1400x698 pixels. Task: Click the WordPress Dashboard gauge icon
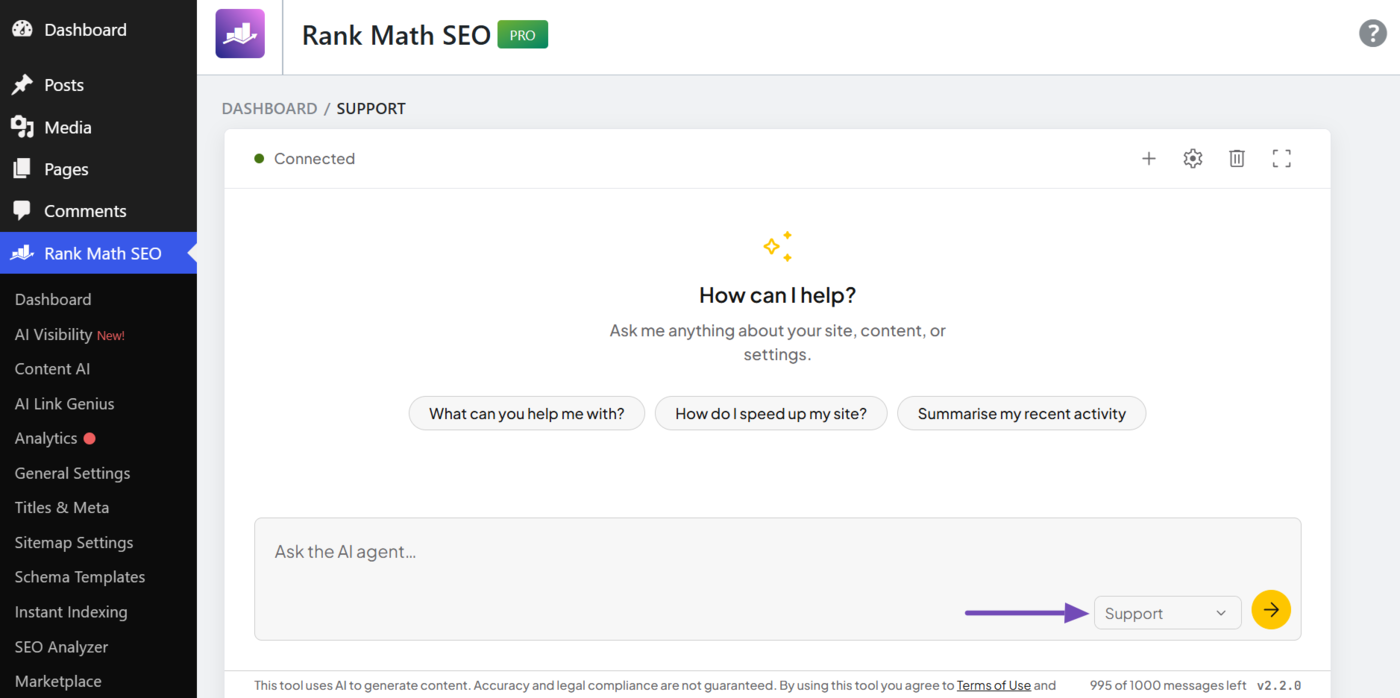(22, 29)
